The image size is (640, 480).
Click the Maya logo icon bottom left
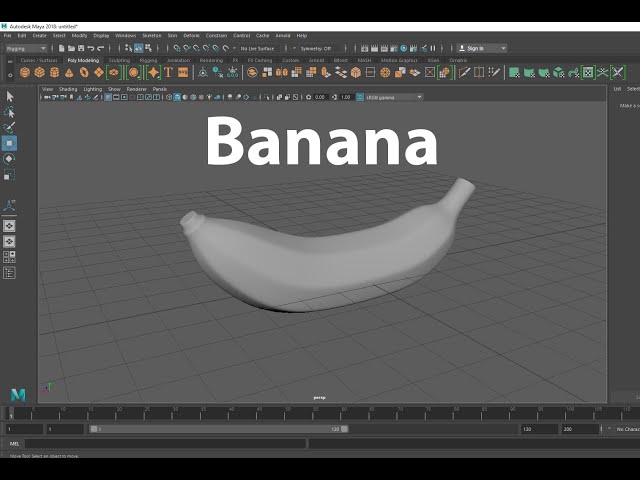click(x=18, y=394)
